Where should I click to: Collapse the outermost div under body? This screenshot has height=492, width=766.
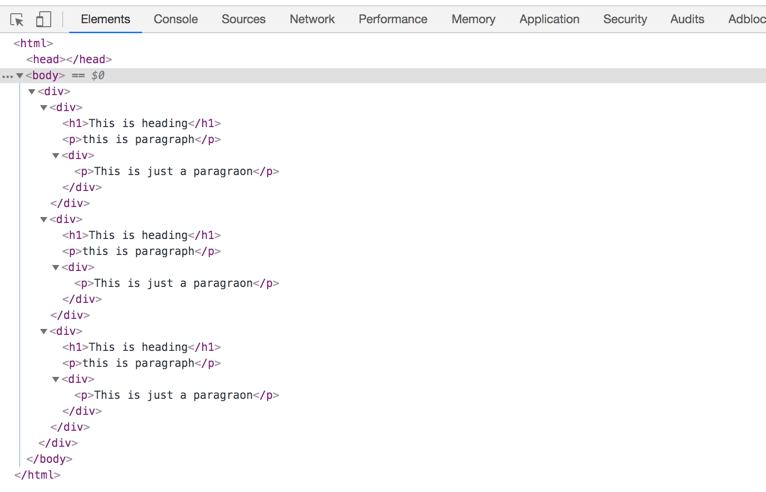tap(32, 91)
